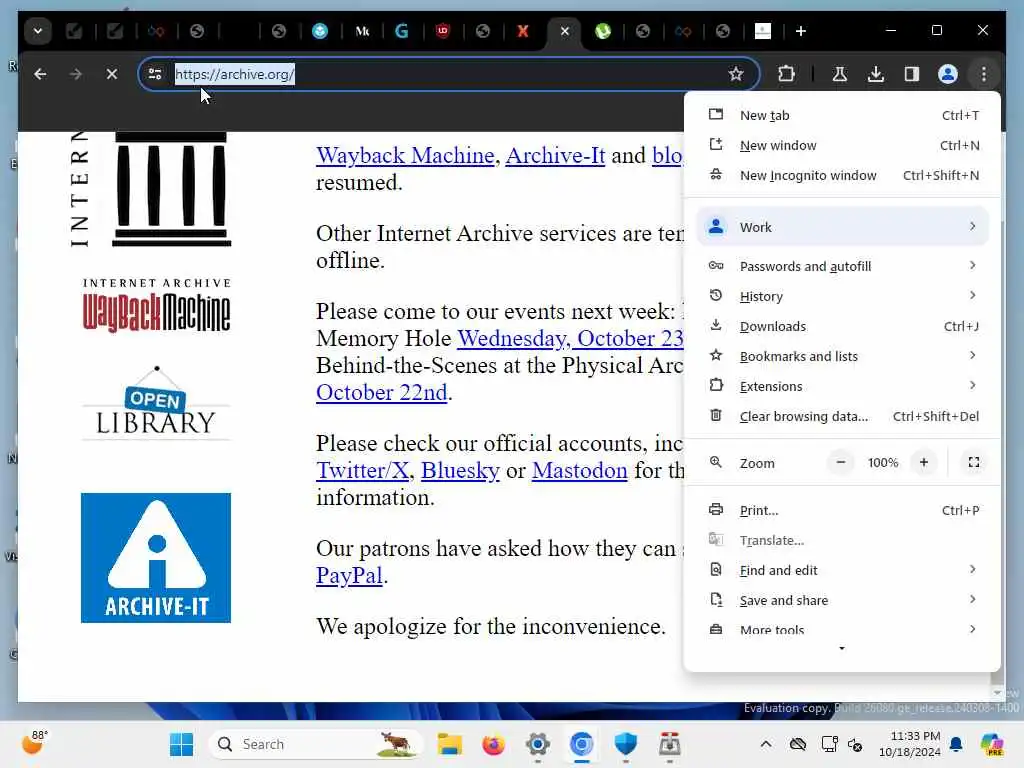This screenshot has height=768, width=1024.
Task: Click the blue Archive-It logo
Action: click(x=156, y=558)
